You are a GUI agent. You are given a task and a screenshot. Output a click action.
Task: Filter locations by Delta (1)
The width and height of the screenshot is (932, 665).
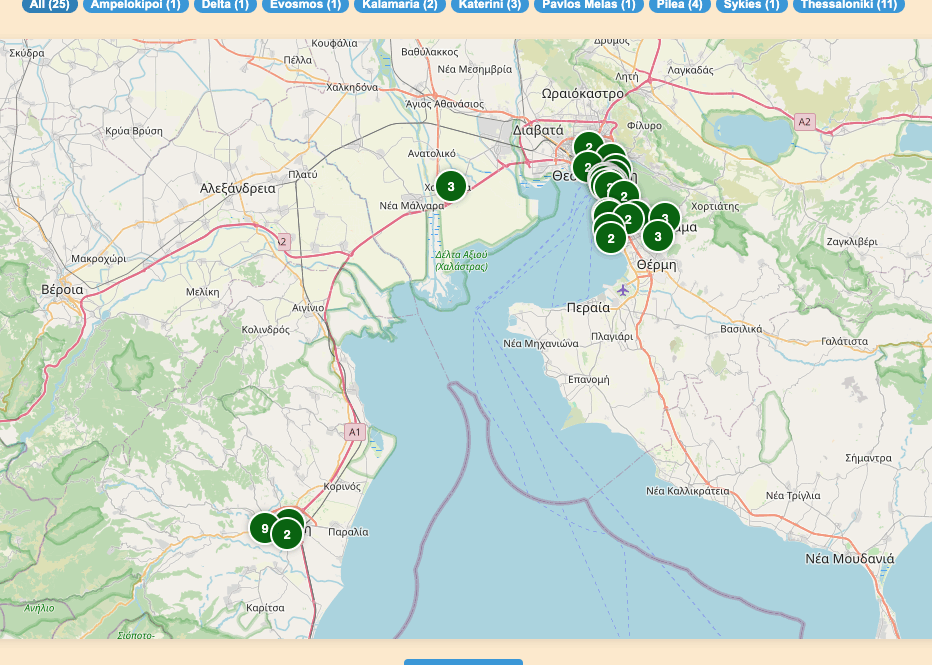tap(225, 5)
